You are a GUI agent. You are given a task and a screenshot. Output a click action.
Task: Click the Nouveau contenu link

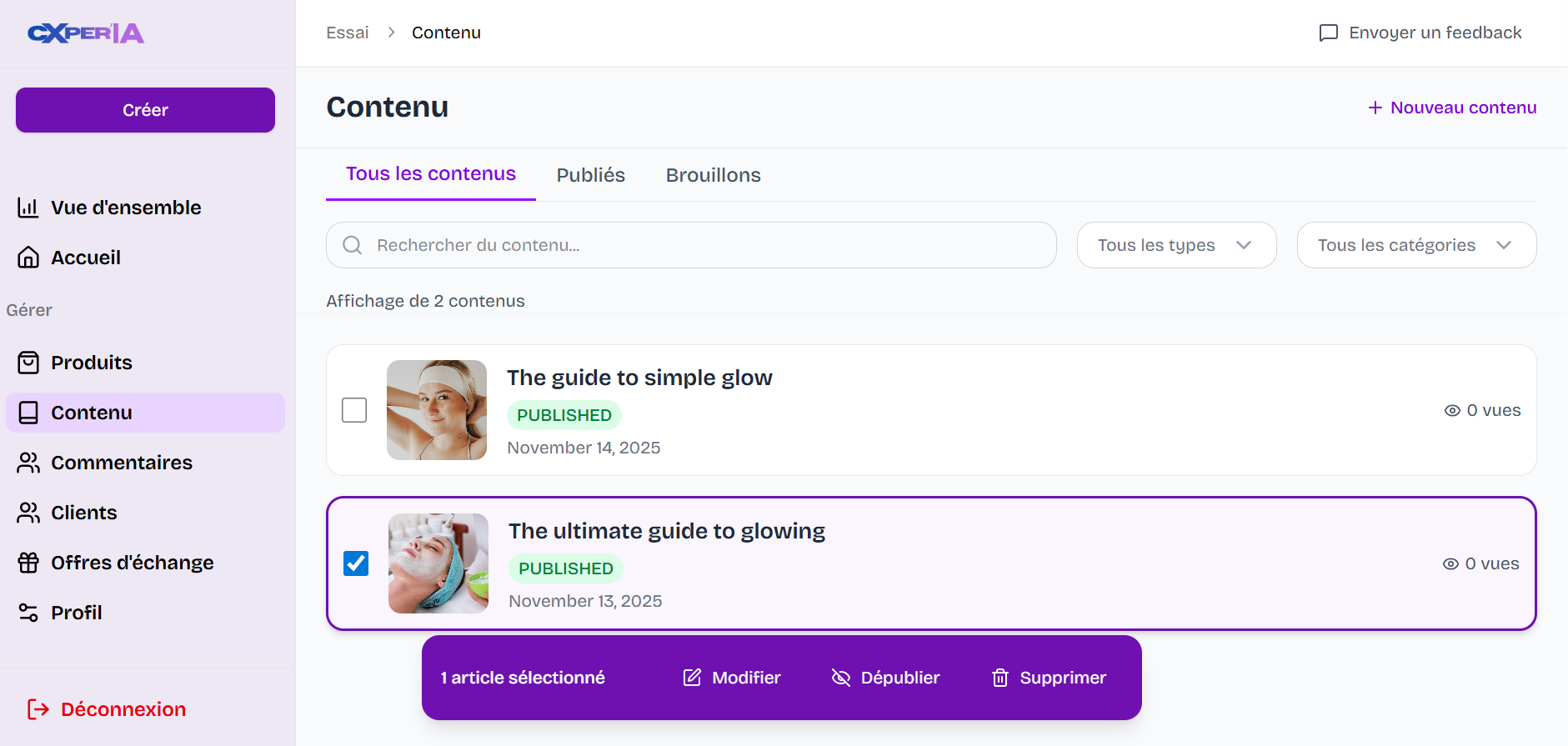coord(1452,108)
